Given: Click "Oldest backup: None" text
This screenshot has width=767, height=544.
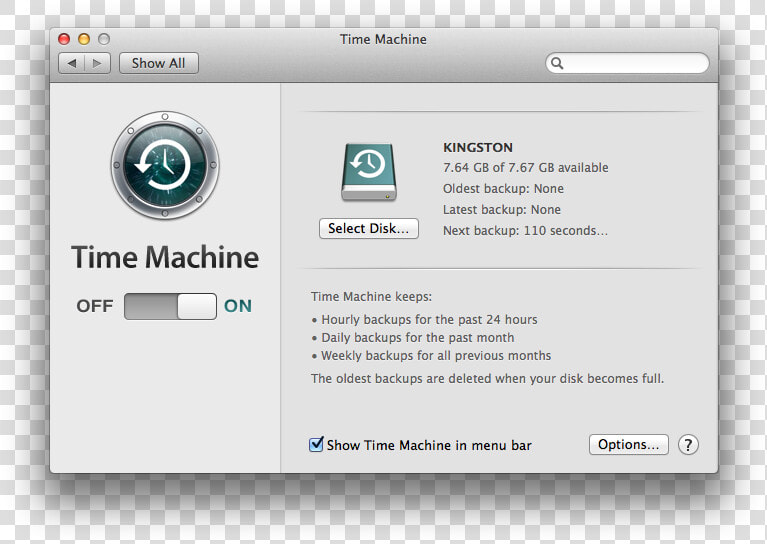Looking at the screenshot, I should 503,189.
